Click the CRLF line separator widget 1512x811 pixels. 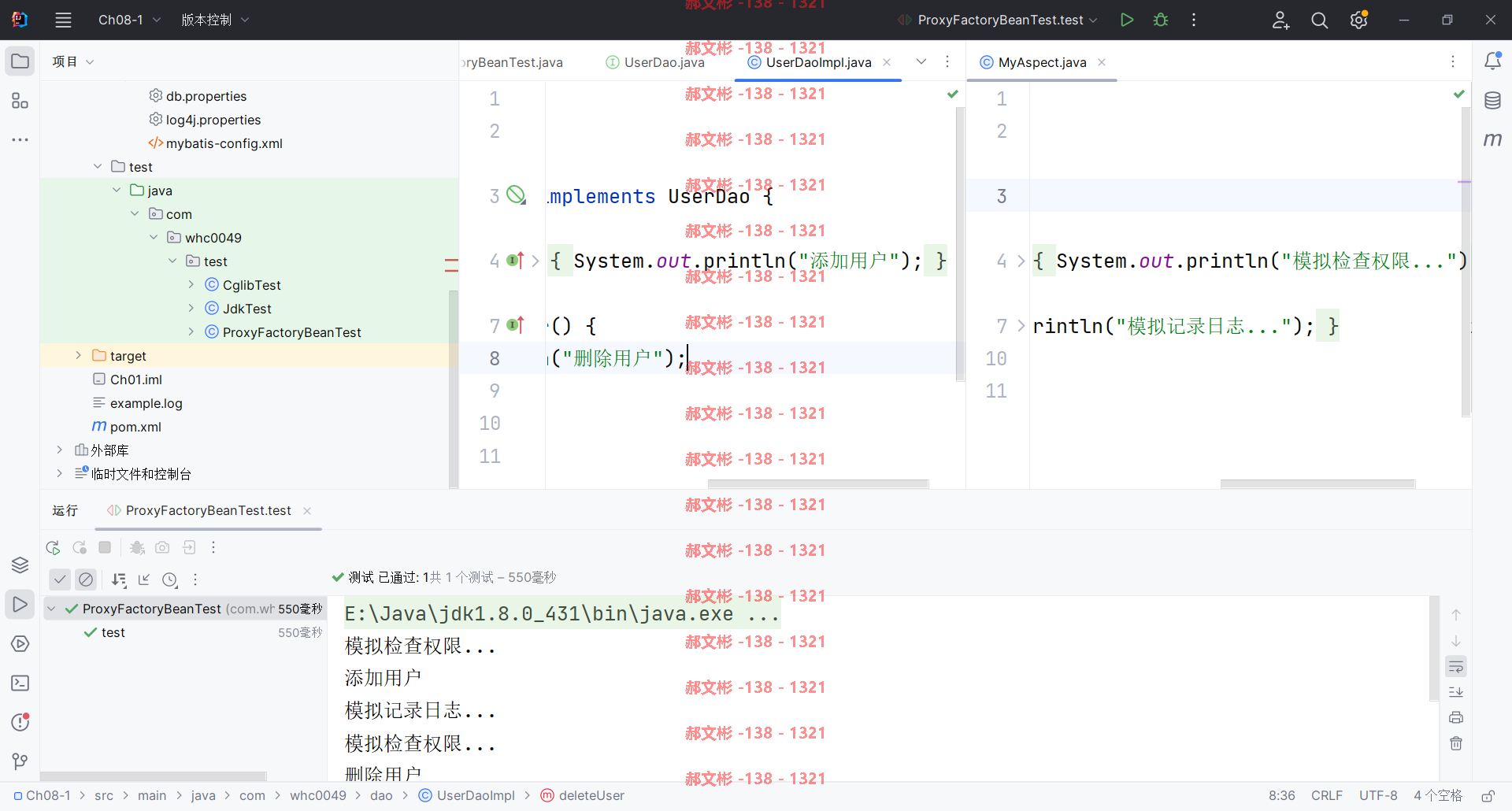1327,796
